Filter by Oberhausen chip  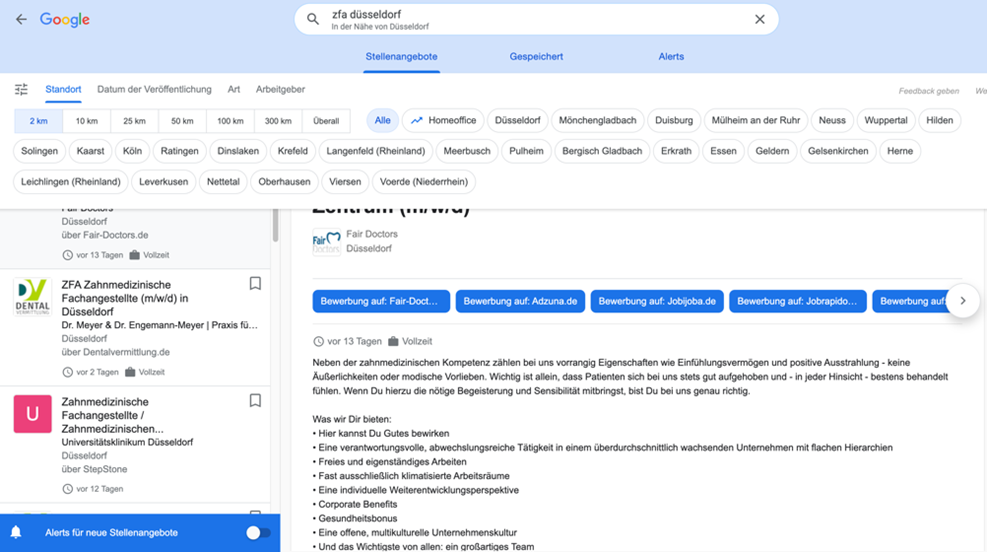click(x=285, y=182)
